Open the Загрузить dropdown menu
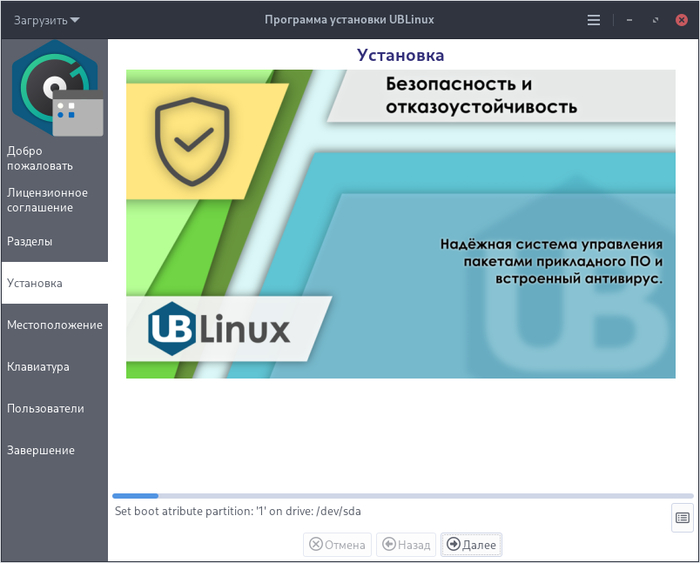The height and width of the screenshot is (563, 700). click(46, 20)
